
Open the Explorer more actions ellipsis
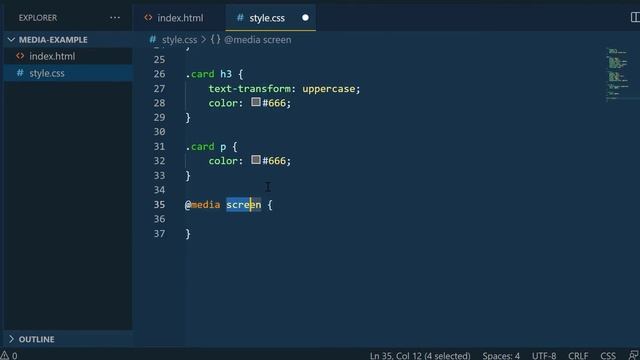pyautogui.click(x=115, y=18)
